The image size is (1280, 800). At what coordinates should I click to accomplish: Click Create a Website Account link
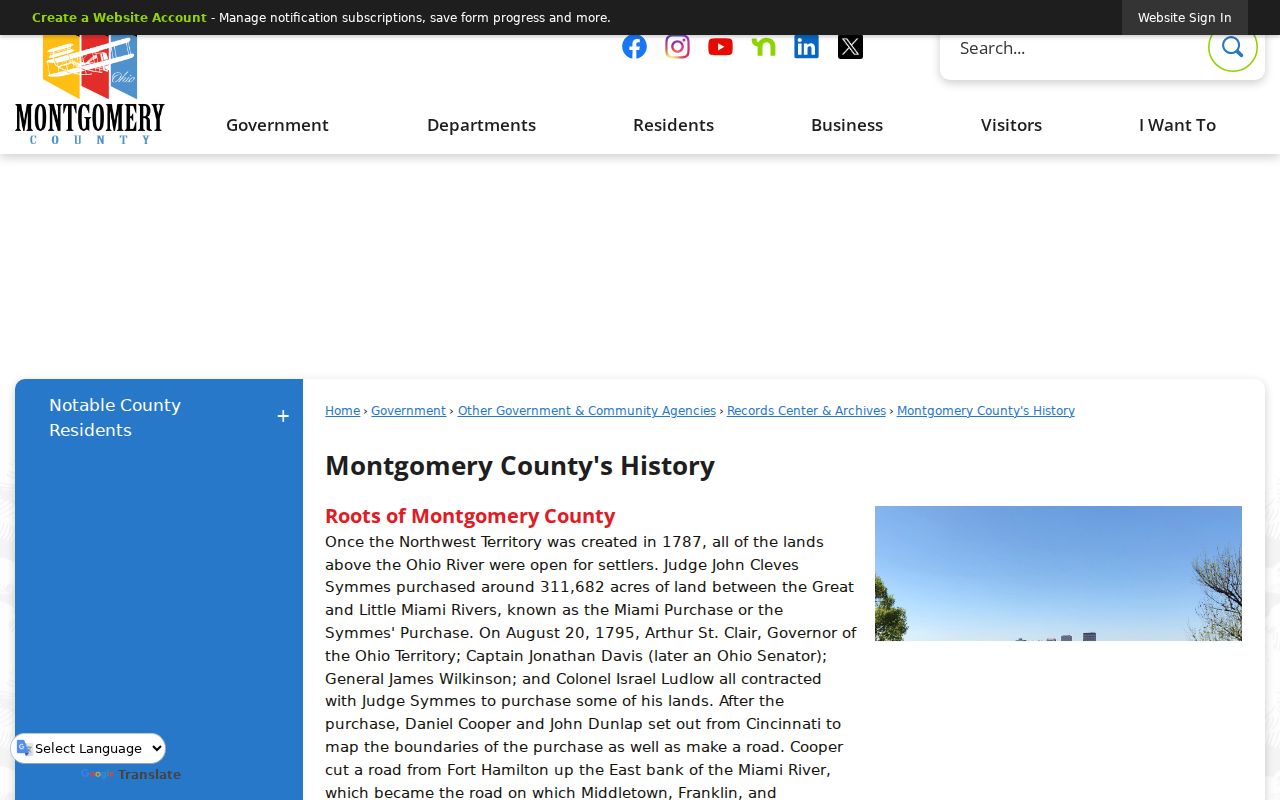119,18
